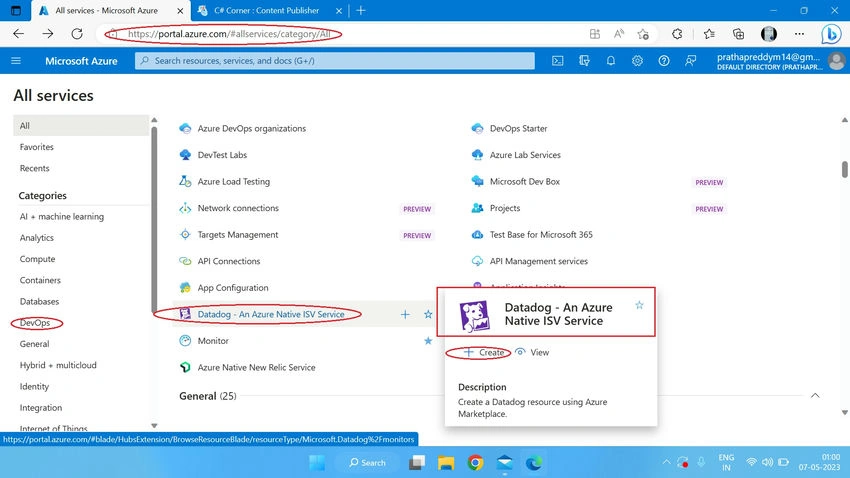Open the Mail app from taskbar
Screen dimensions: 850x478
coord(505,462)
